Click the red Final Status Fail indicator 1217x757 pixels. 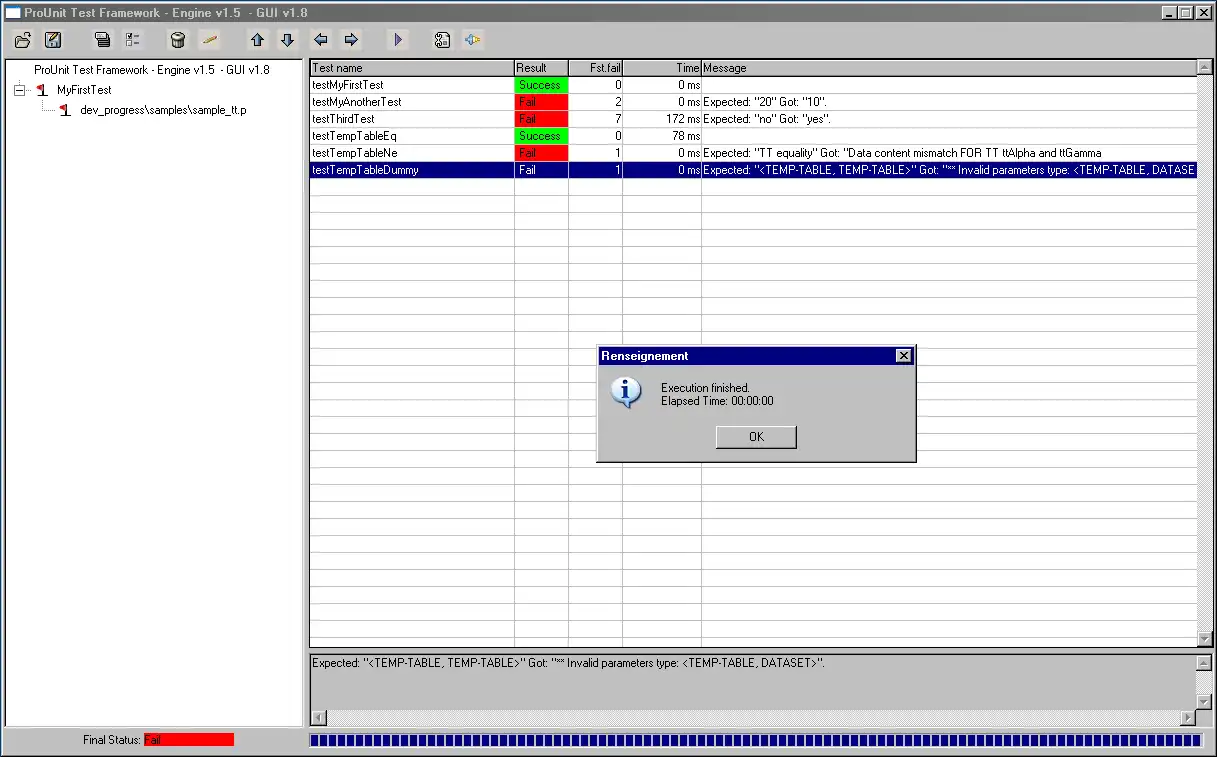click(188, 740)
